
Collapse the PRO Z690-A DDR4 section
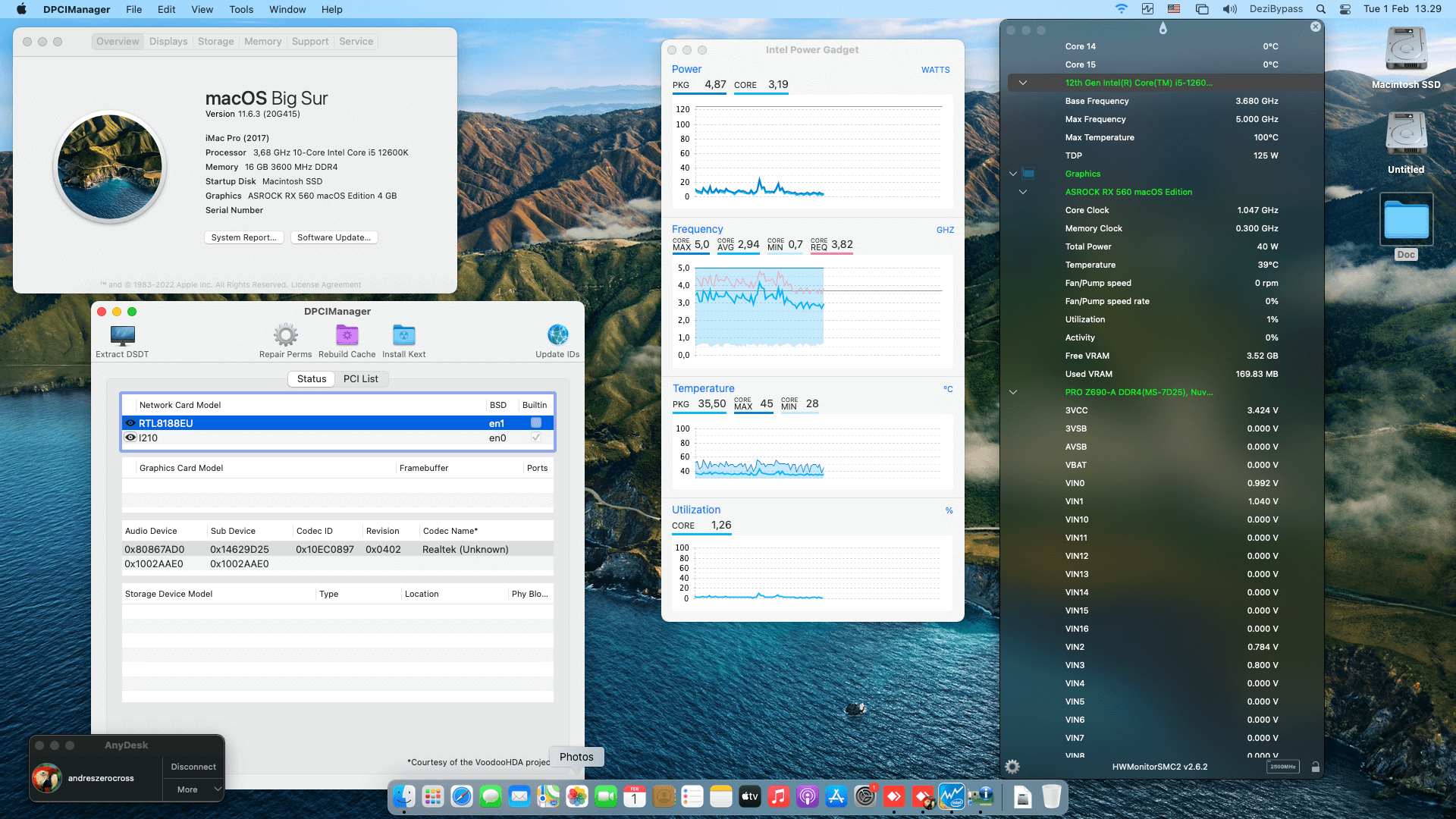[1012, 392]
